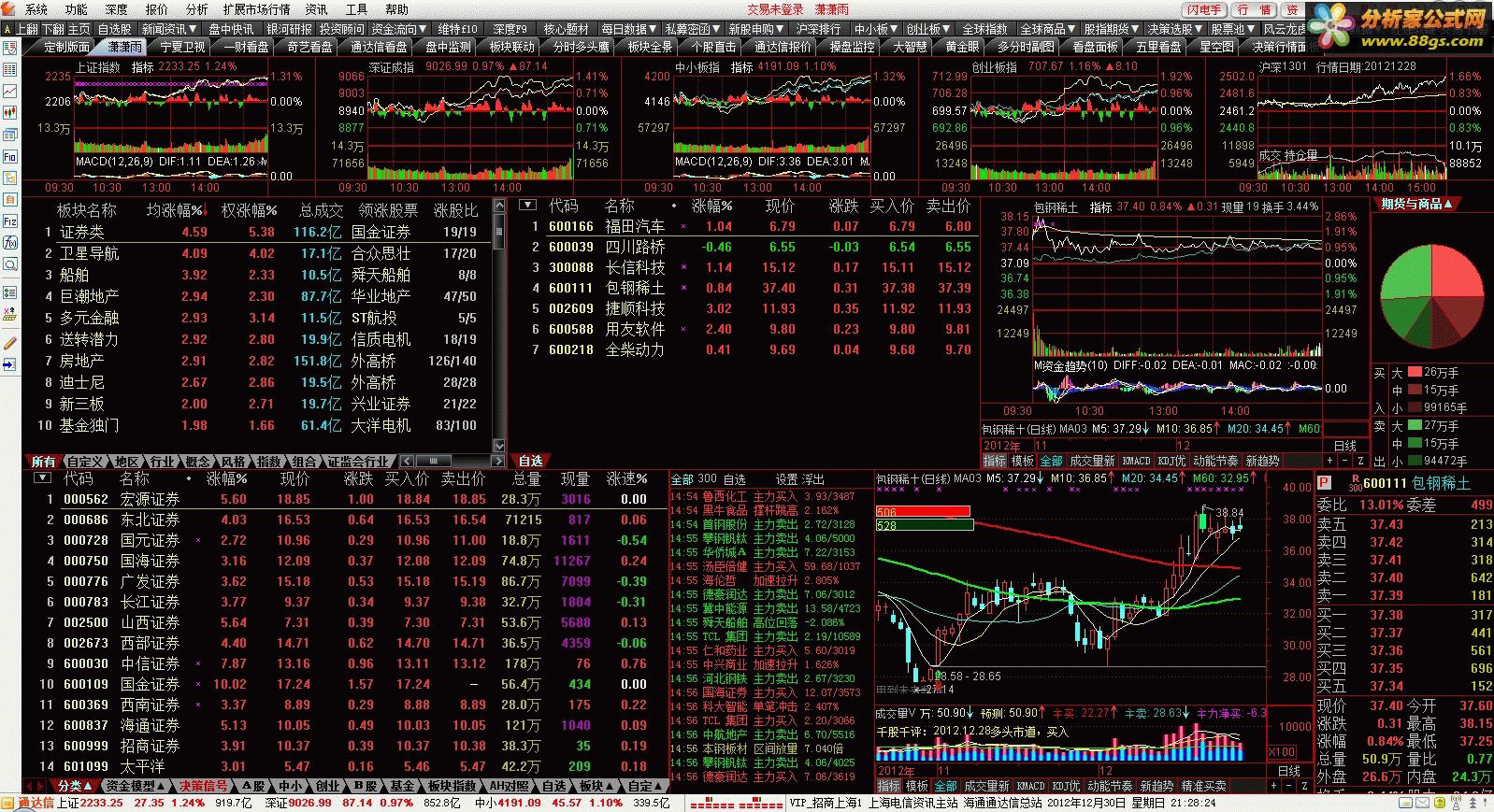This screenshot has height=812, width=1494.
Task: Open 新闻资讯 dropdown in toolbar
Action: (x=169, y=29)
